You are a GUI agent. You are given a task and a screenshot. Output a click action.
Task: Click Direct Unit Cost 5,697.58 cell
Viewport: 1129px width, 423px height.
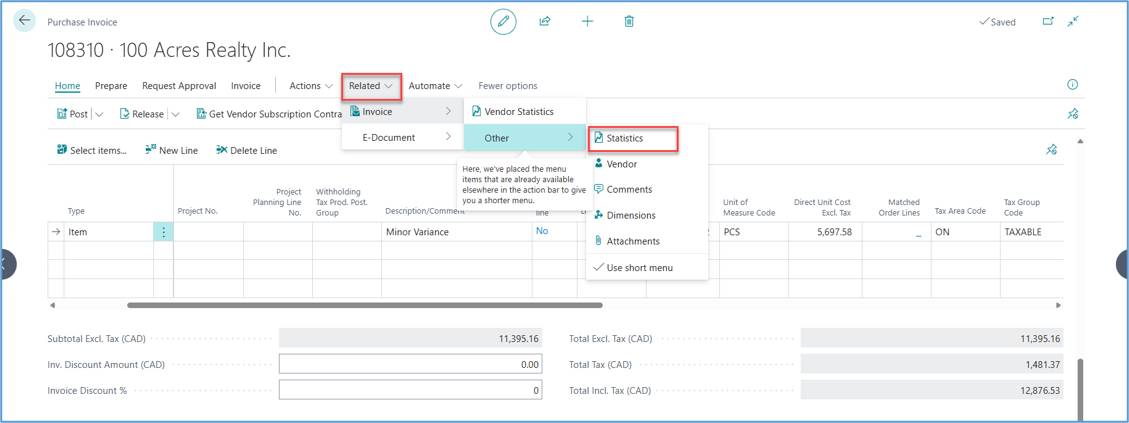tap(824, 232)
